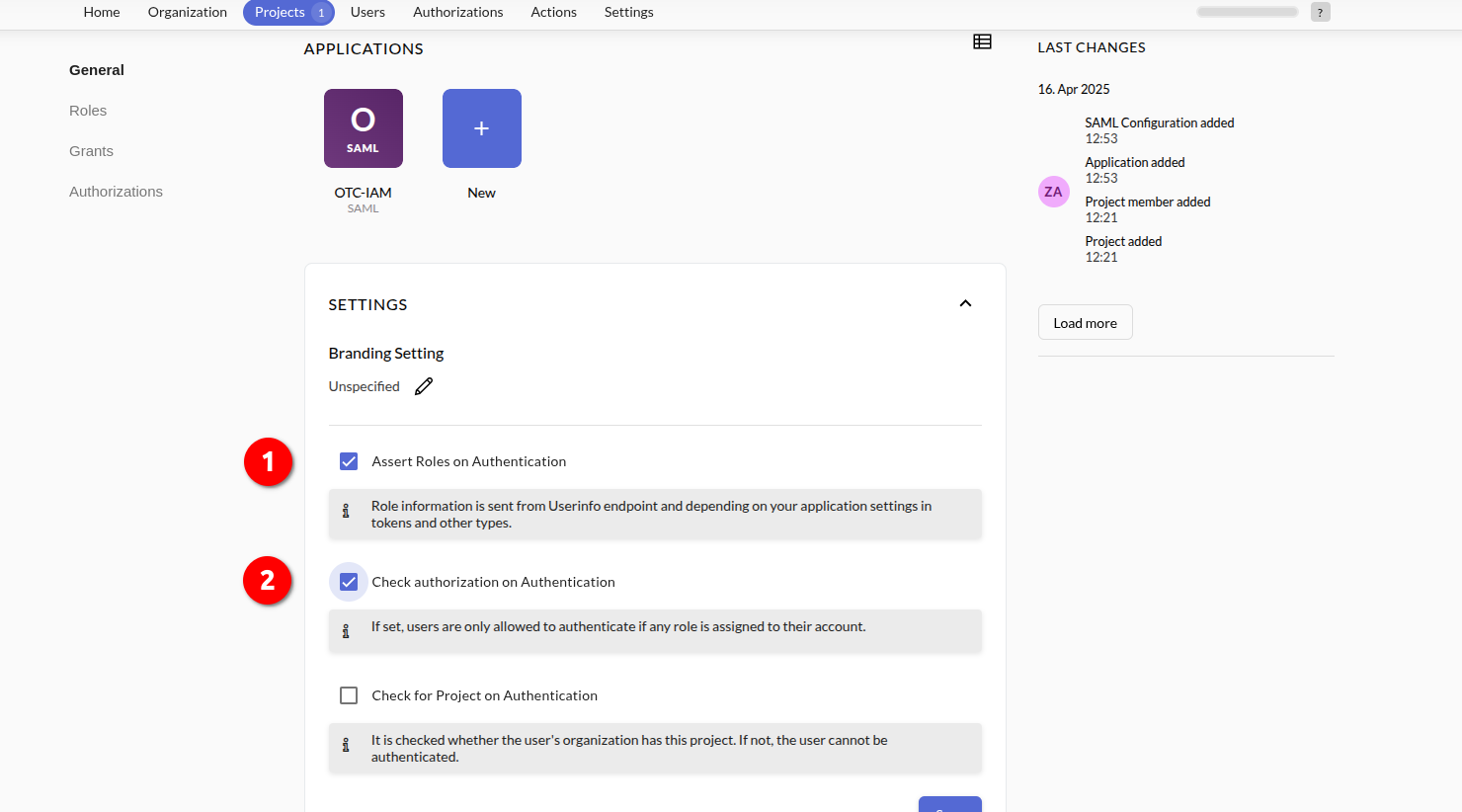Viewport: 1462px width, 812px height.
Task: Click the help question mark icon
Action: tap(1320, 12)
